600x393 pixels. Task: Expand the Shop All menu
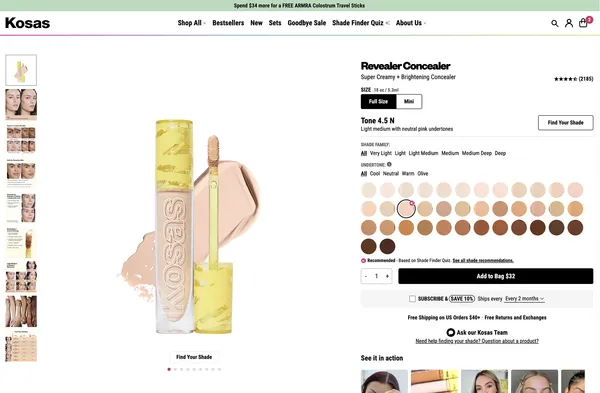(191, 23)
